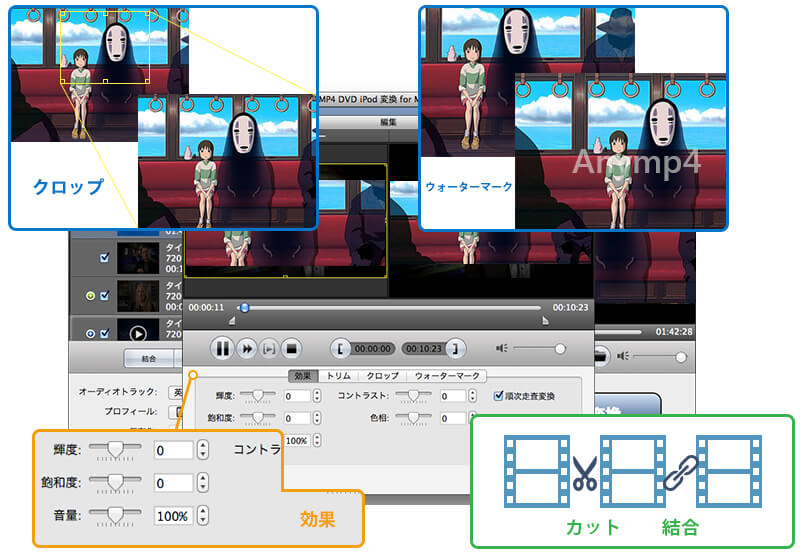Switch to the トリム tab
Screen dimensions: 803x557
[x=339, y=376]
